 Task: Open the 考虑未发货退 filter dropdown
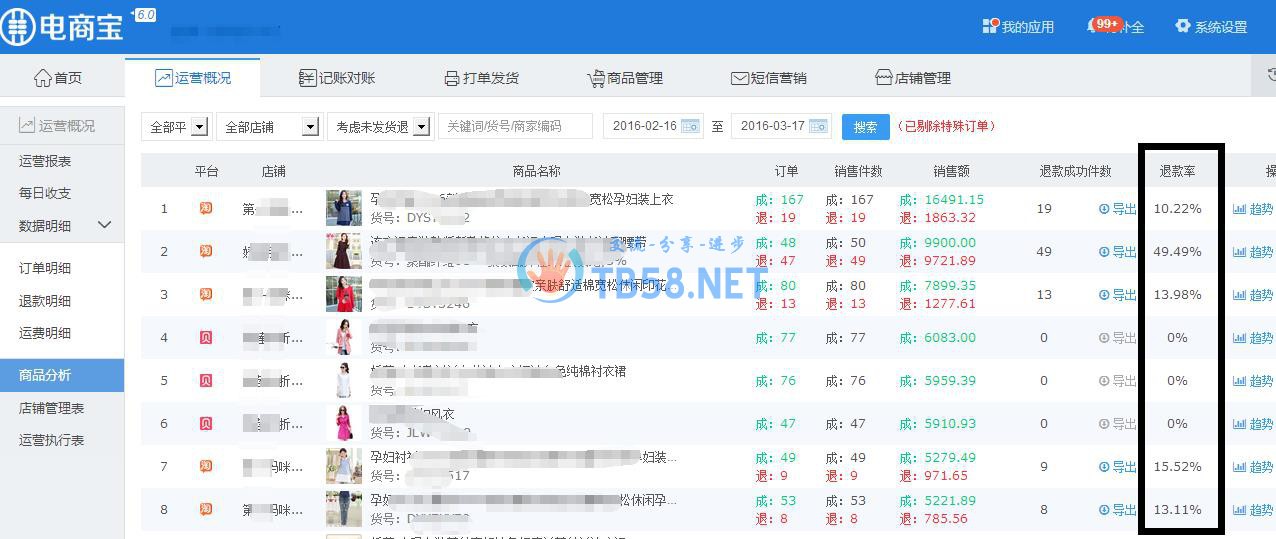point(421,127)
